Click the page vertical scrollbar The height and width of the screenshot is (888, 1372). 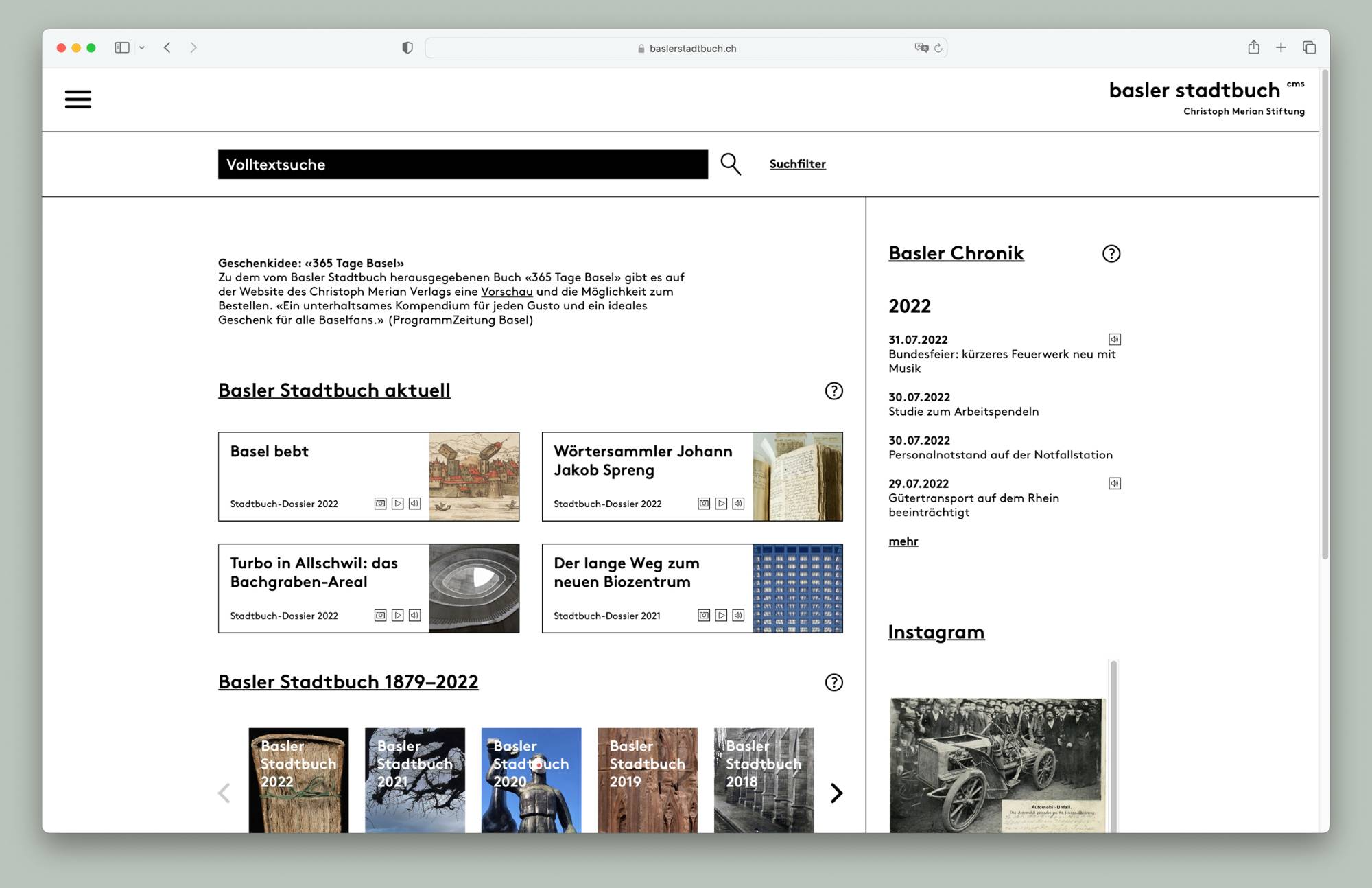click(1325, 316)
